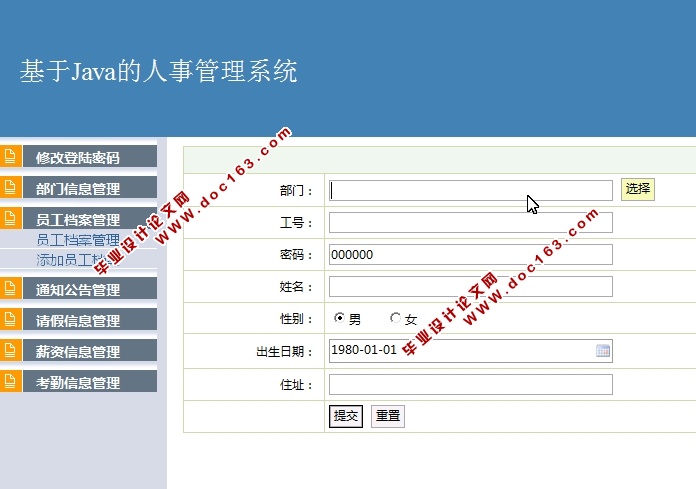This screenshot has width=696, height=489.
Task: Collapse the 员工档案管理 menu header
Action: pyautogui.click(x=90, y=219)
